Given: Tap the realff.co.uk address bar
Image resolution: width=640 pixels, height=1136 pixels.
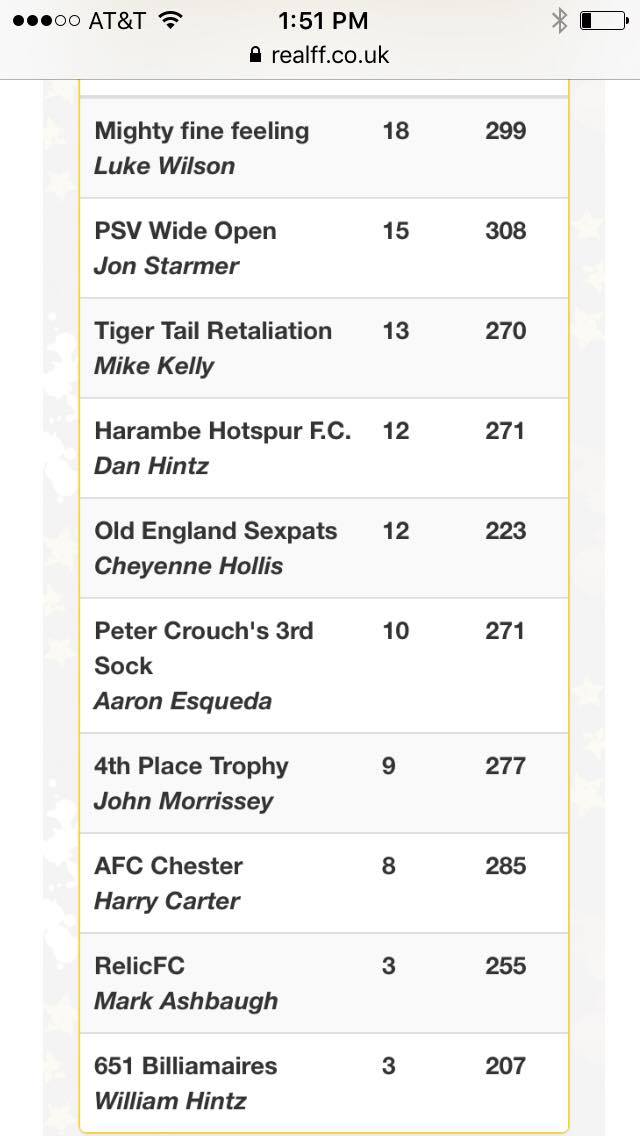Looking at the screenshot, I should 320,55.
